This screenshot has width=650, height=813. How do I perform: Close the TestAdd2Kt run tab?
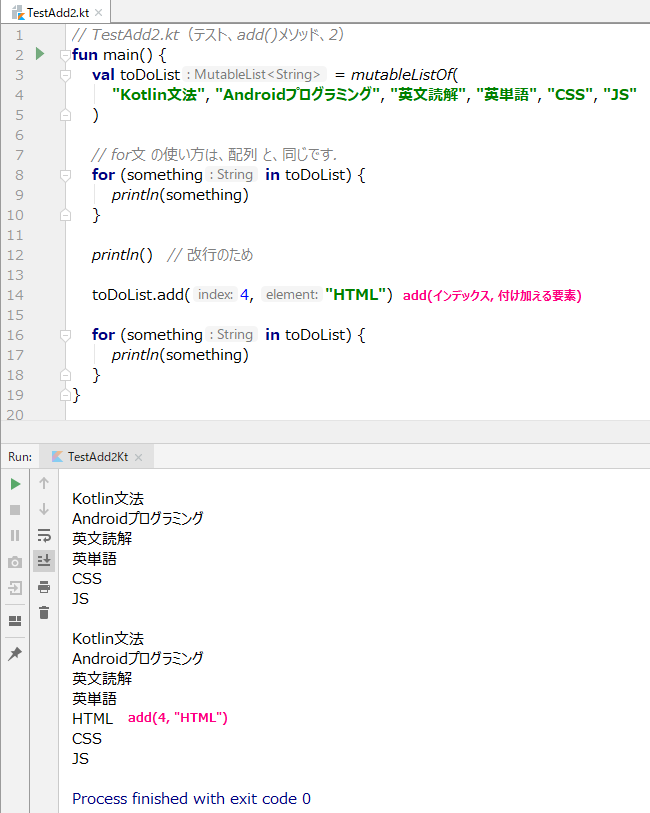[138, 457]
